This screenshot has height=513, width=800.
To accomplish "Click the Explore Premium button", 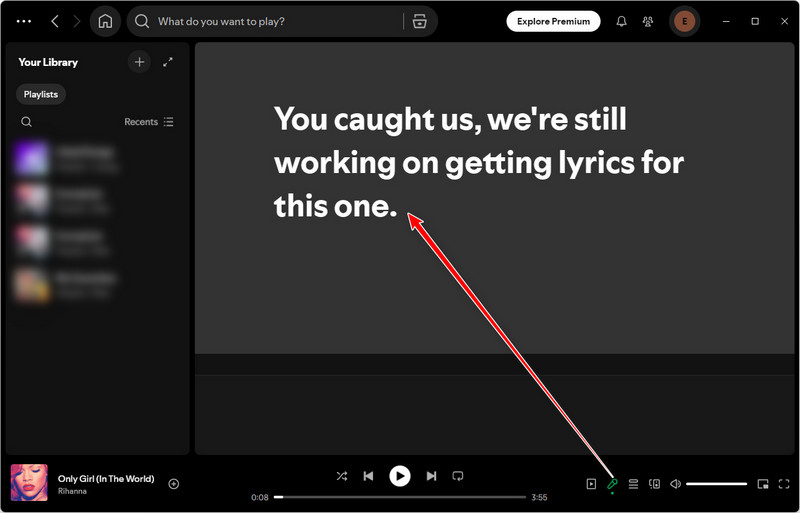I will pyautogui.click(x=553, y=21).
